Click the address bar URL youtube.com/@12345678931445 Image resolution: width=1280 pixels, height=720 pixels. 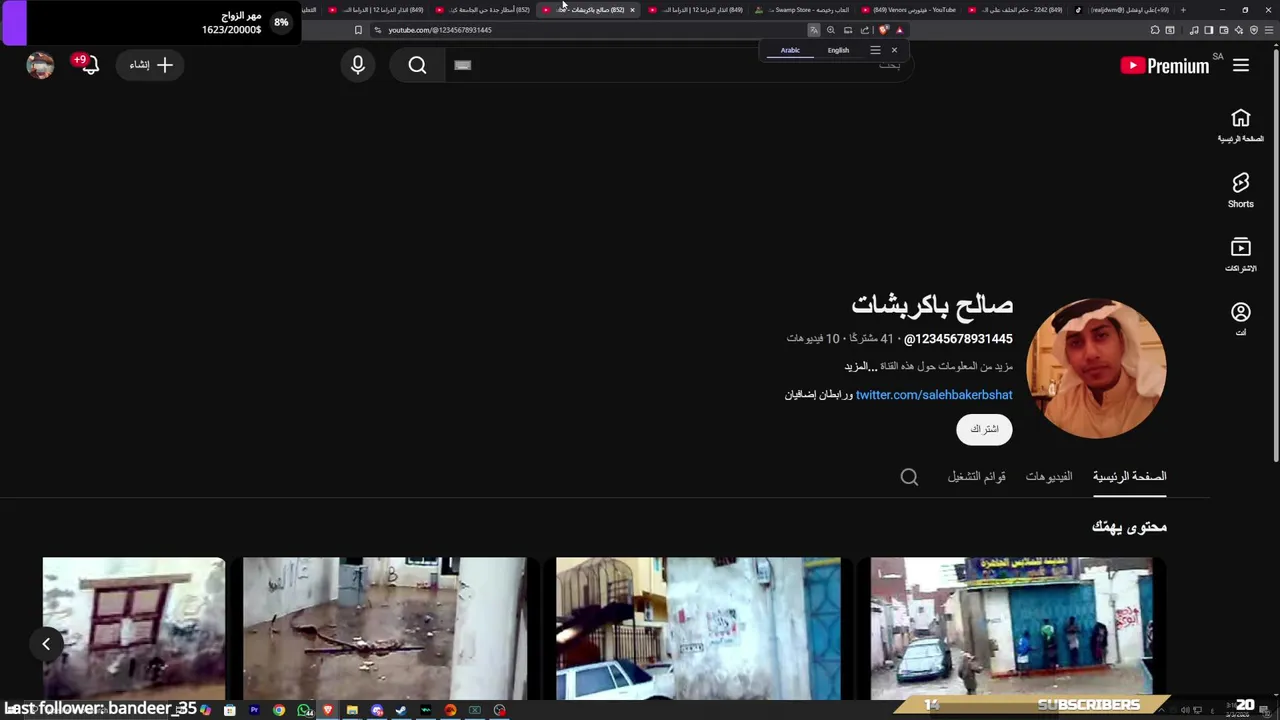point(440,30)
